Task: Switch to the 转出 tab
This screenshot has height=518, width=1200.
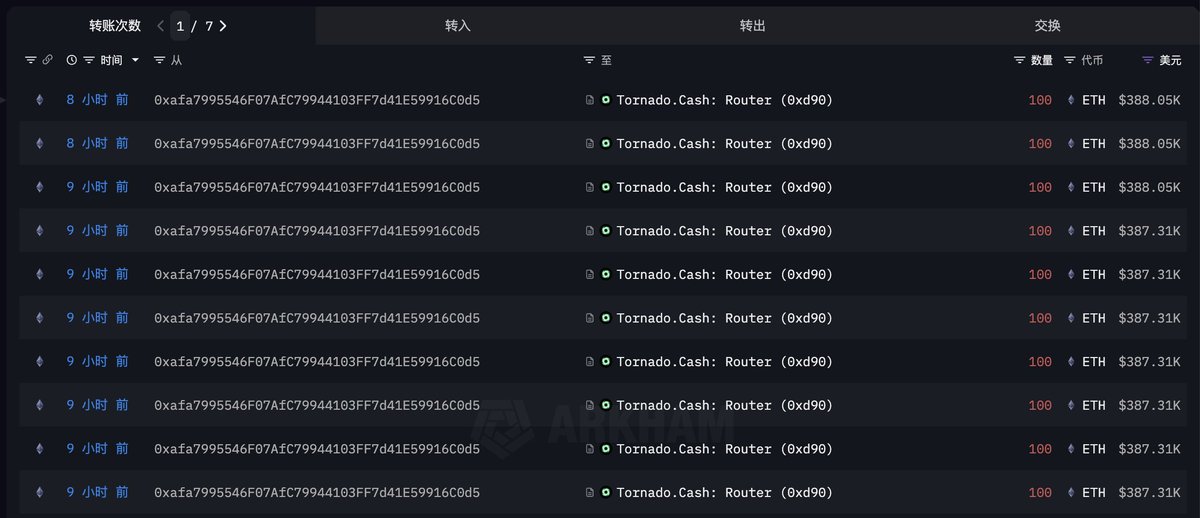Action: click(752, 26)
